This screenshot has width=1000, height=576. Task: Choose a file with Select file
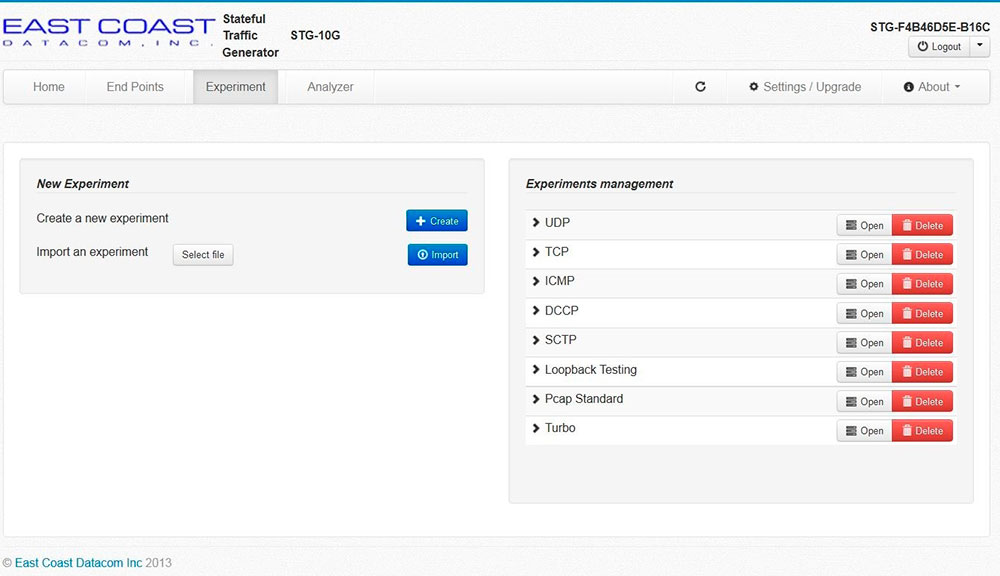point(203,255)
